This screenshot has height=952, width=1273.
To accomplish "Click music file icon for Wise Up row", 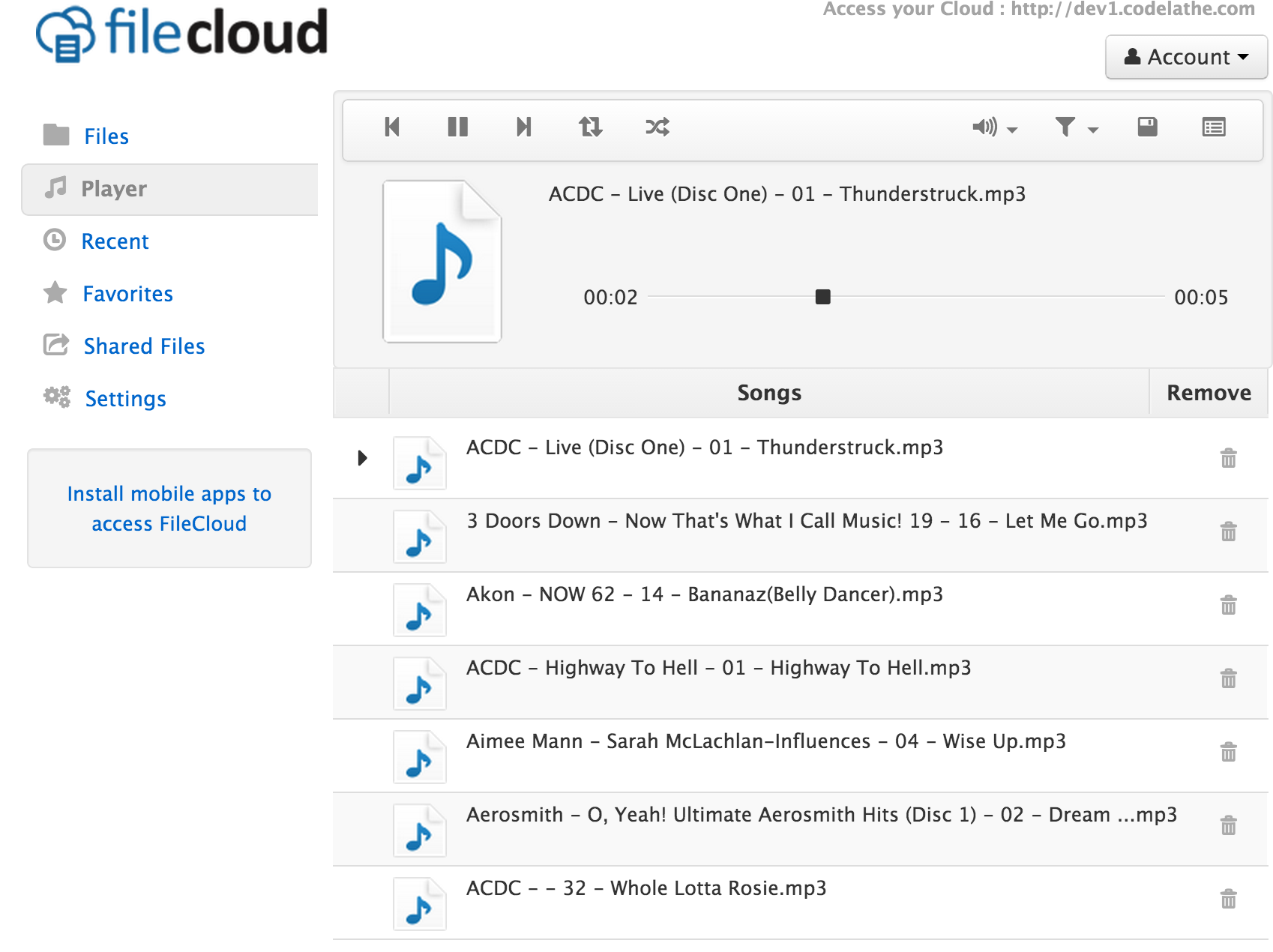I will 420,757.
